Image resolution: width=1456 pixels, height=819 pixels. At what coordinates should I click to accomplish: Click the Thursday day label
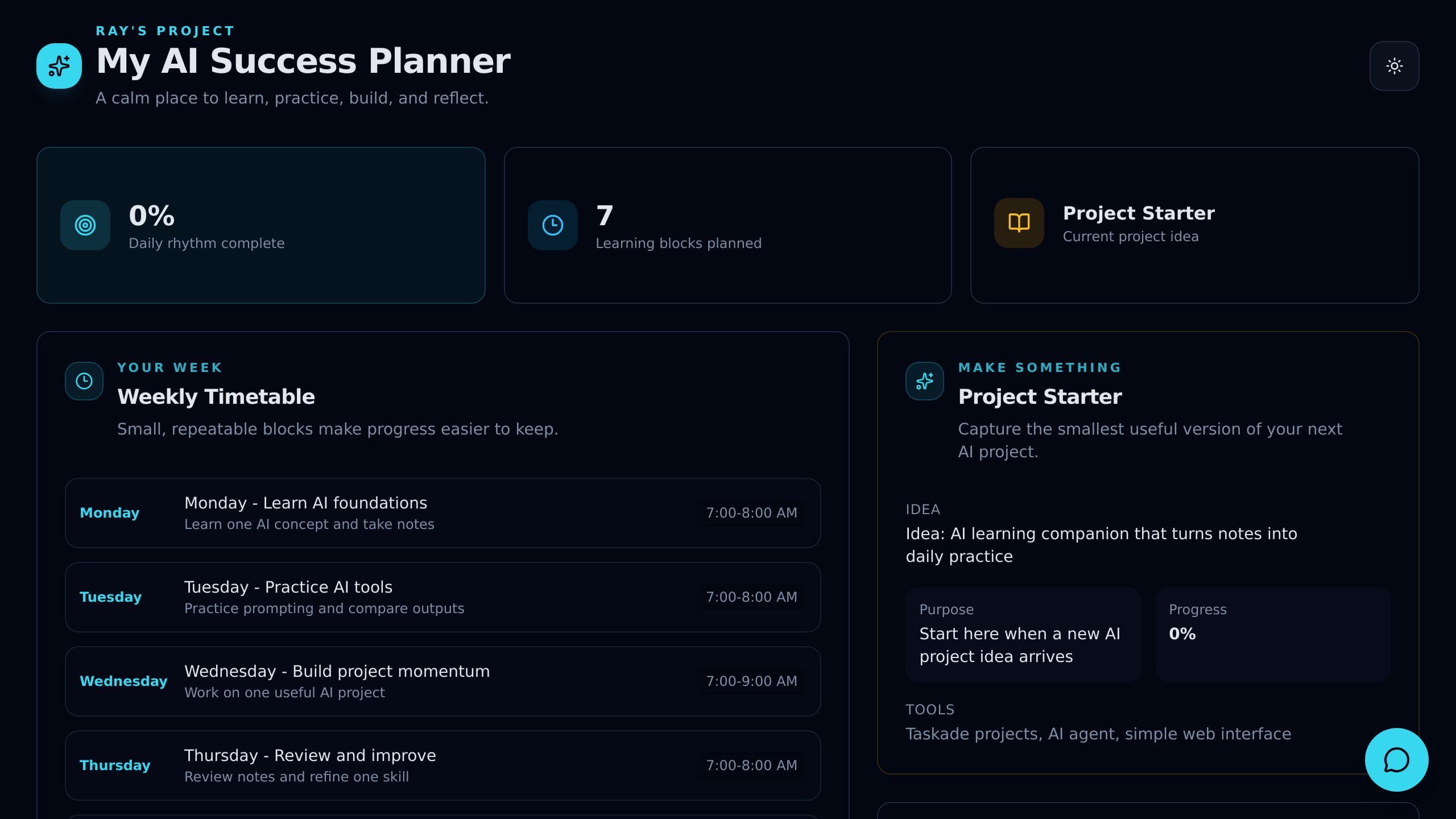115,766
